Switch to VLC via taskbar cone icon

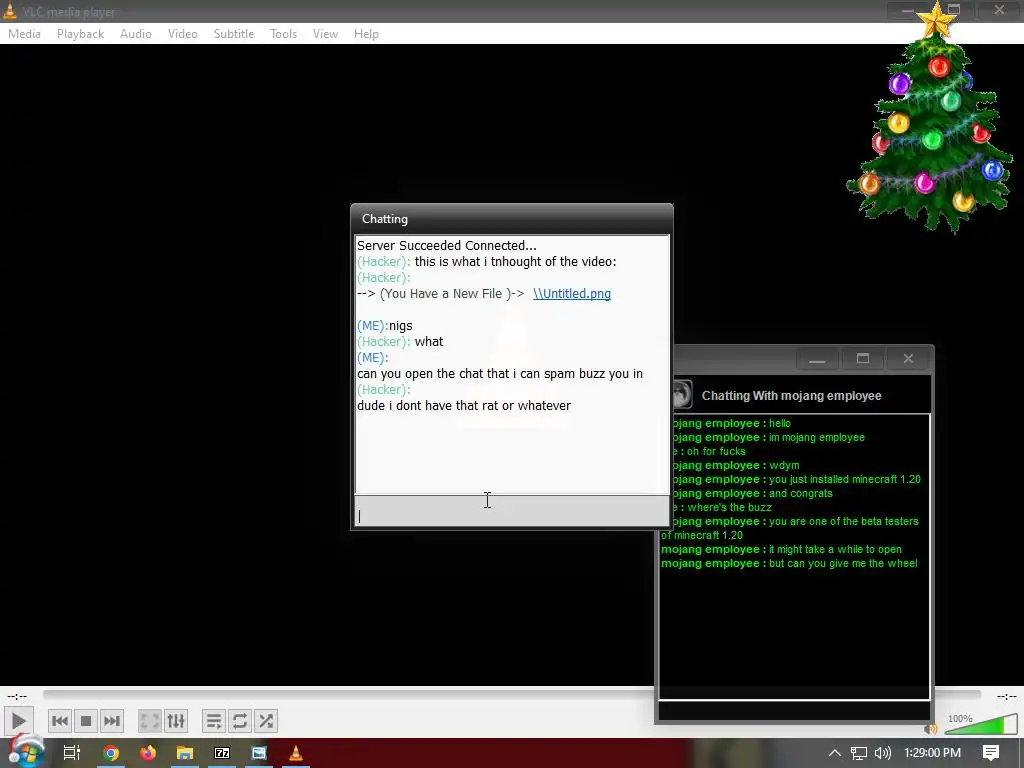click(296, 753)
